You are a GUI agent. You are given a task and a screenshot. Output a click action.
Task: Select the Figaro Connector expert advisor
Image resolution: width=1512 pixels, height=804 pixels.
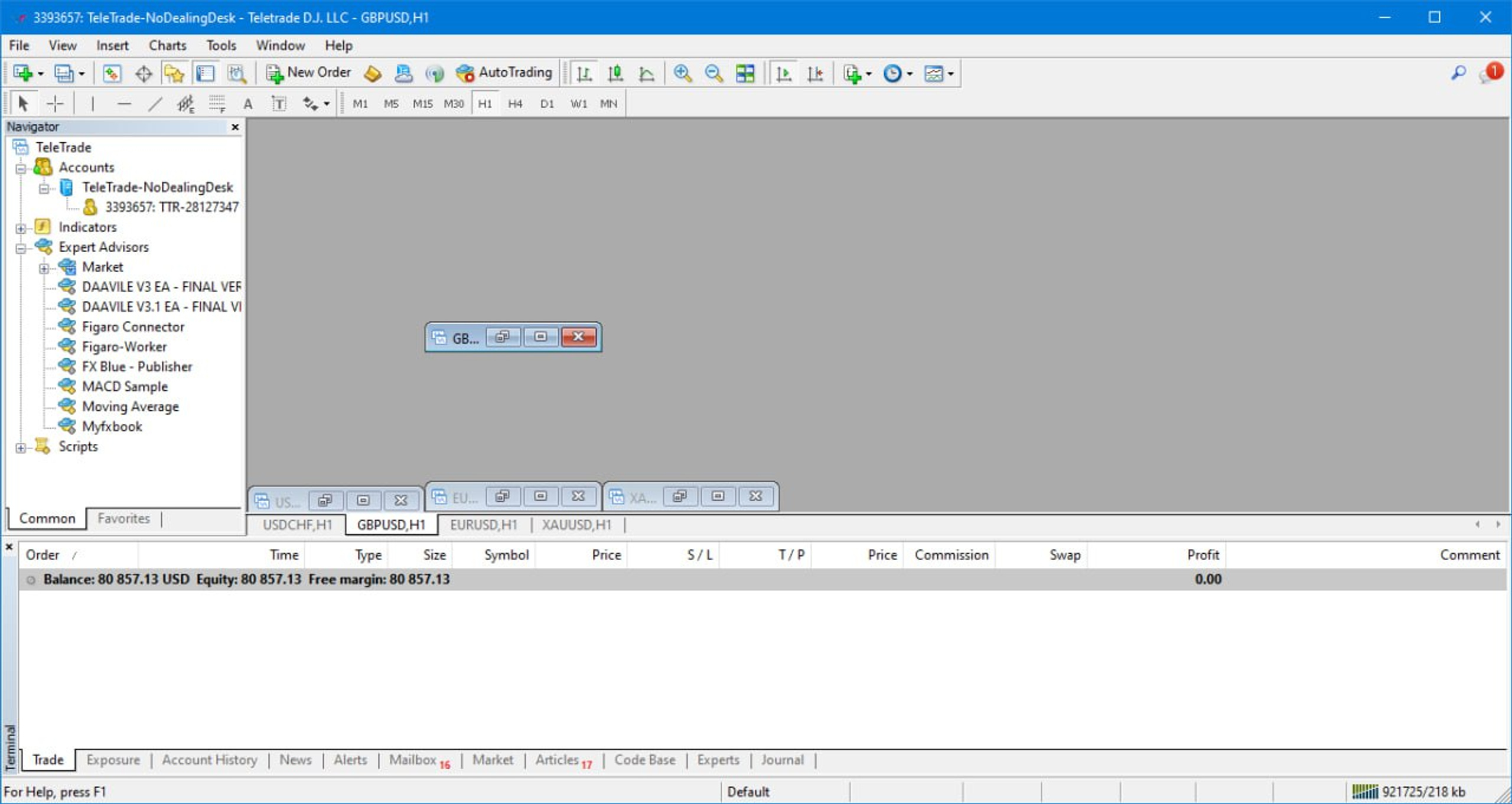[x=133, y=327]
